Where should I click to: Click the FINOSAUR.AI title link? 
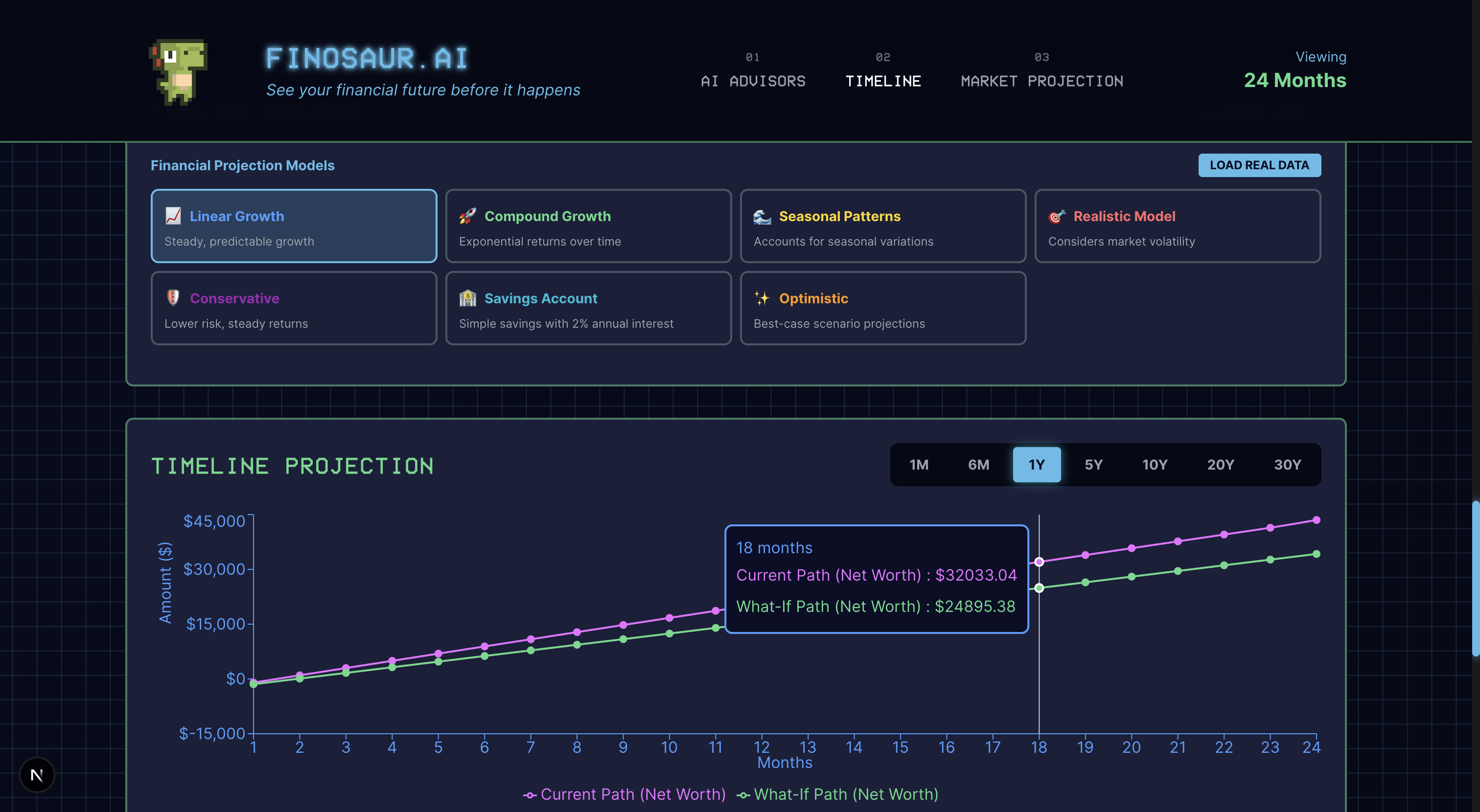click(x=367, y=59)
